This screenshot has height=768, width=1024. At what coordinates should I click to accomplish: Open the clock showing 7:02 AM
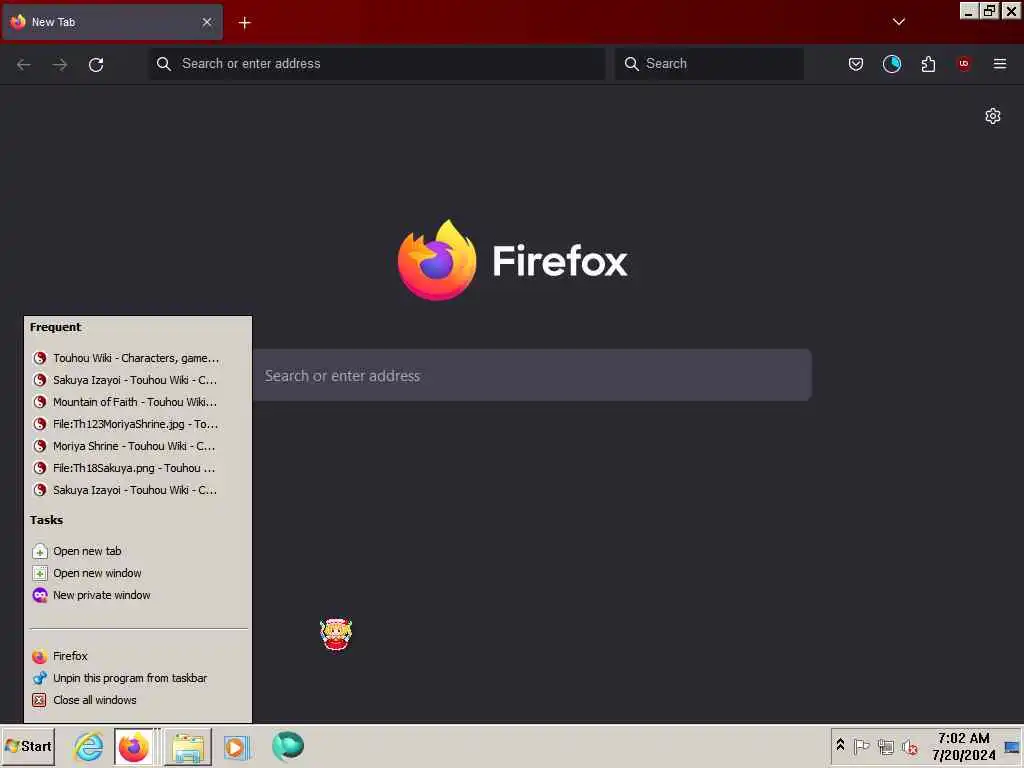tap(963, 746)
